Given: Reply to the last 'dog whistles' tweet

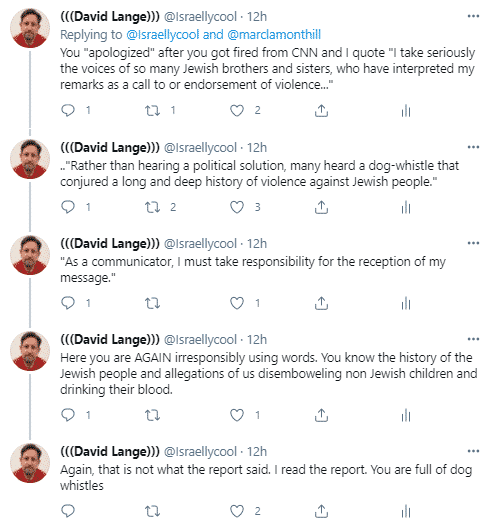Looking at the screenshot, I should (68, 511).
